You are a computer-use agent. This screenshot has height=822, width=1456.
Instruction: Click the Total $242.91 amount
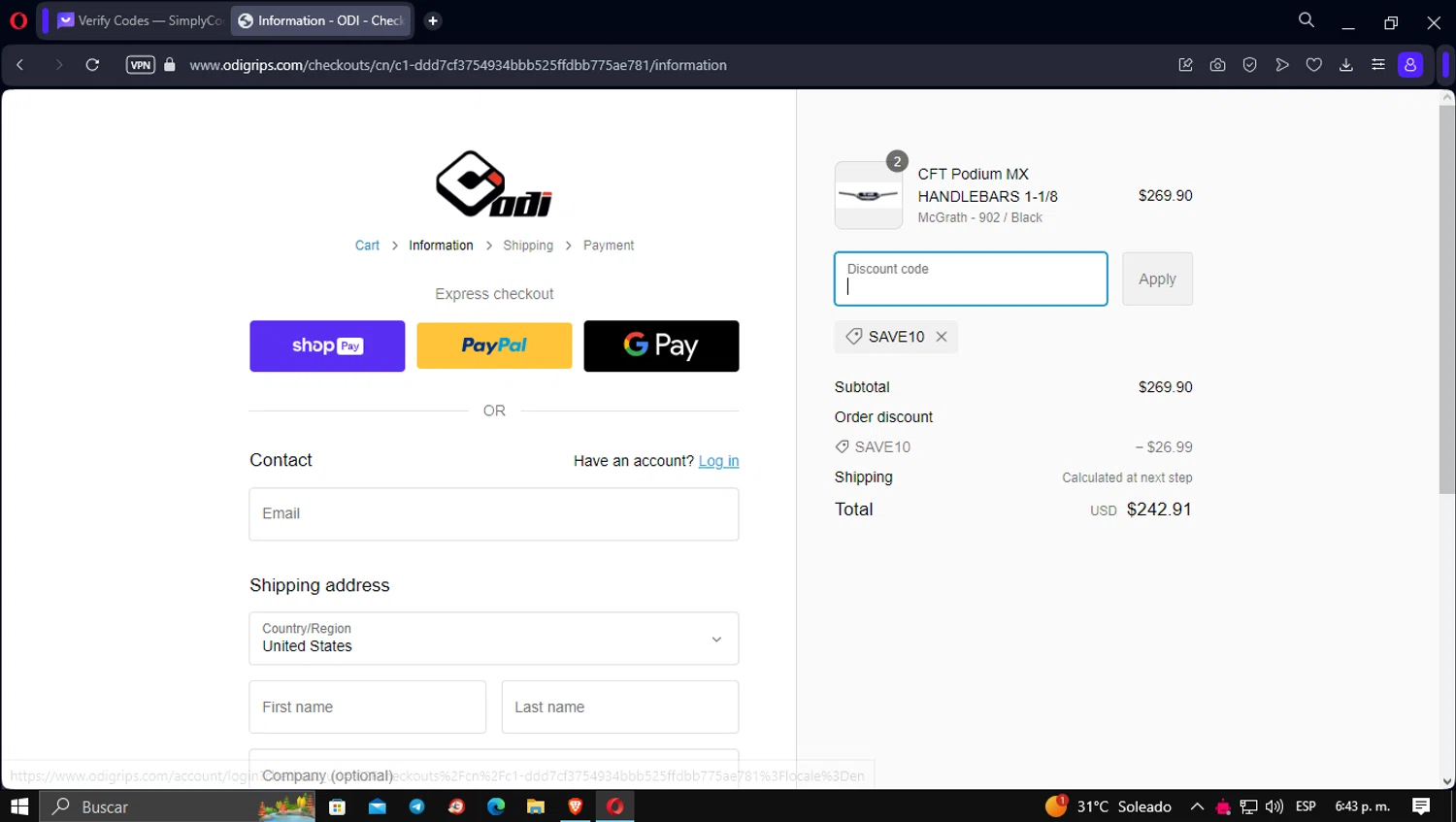coord(1159,510)
